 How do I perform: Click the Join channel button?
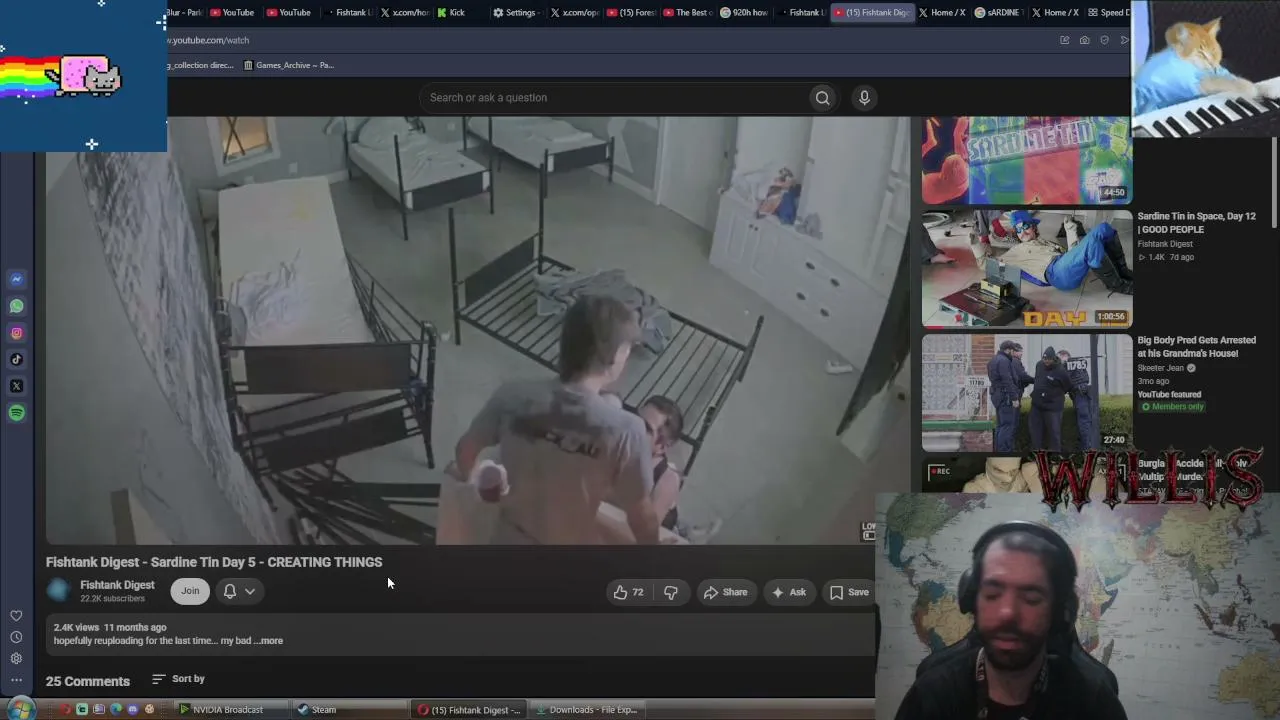click(x=190, y=591)
